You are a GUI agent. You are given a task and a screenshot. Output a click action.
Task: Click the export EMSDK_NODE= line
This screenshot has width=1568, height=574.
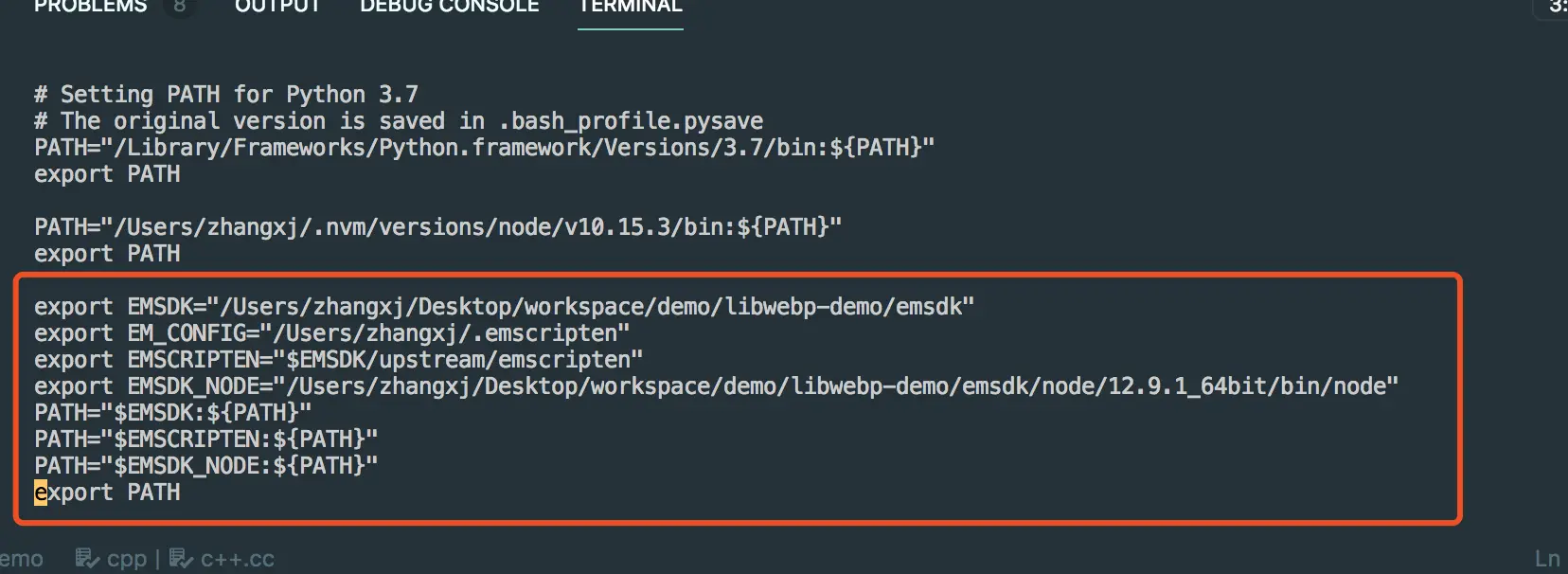click(716, 386)
